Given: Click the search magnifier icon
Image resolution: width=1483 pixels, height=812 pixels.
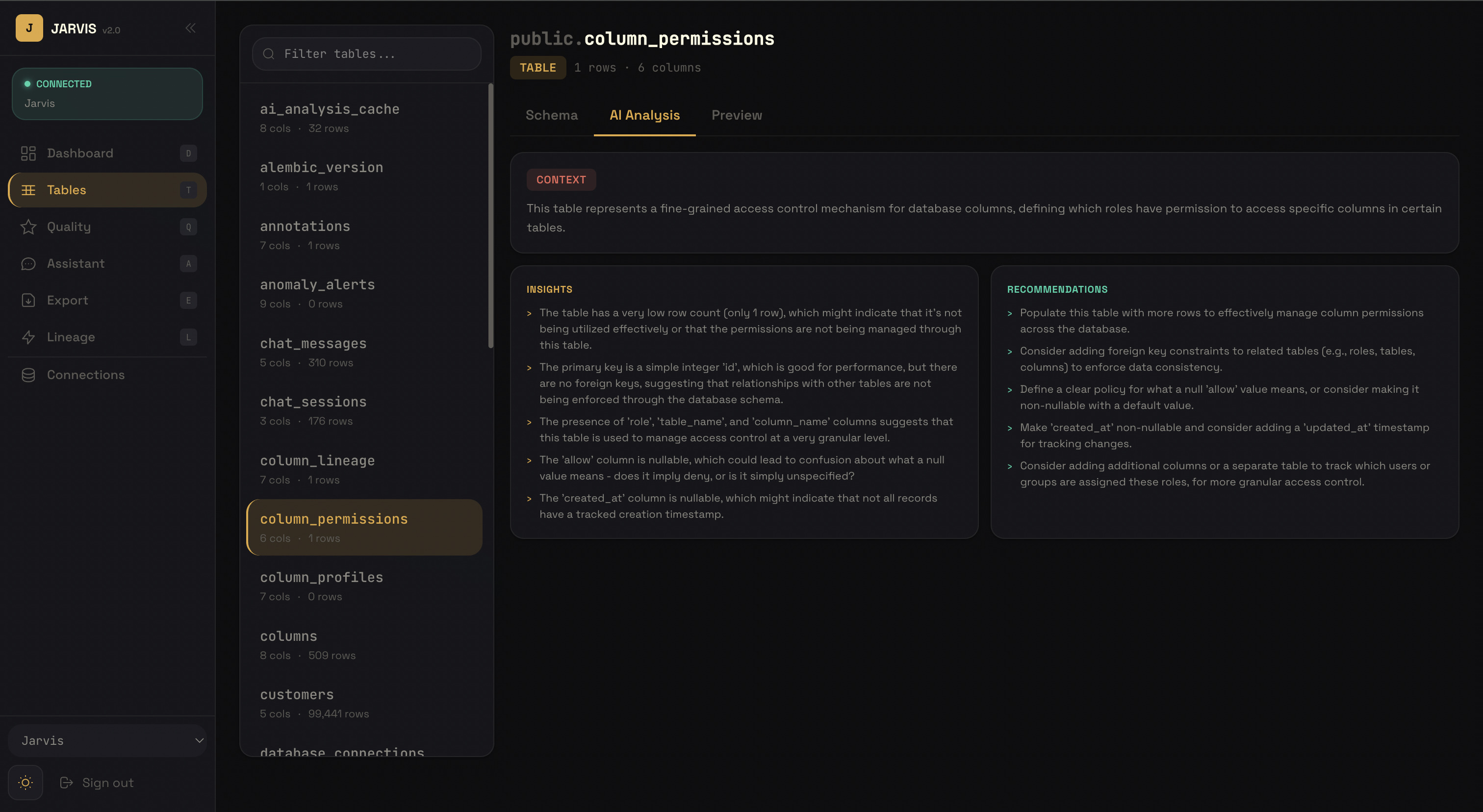Looking at the screenshot, I should pos(268,54).
